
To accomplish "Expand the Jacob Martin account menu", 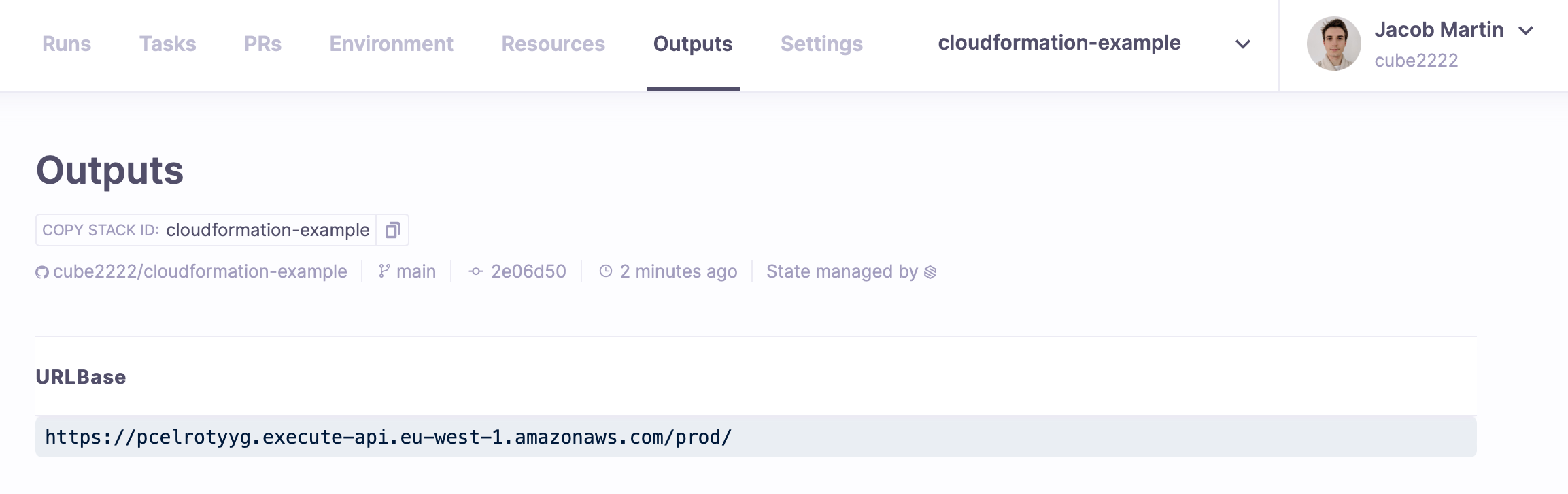I will [x=1527, y=30].
